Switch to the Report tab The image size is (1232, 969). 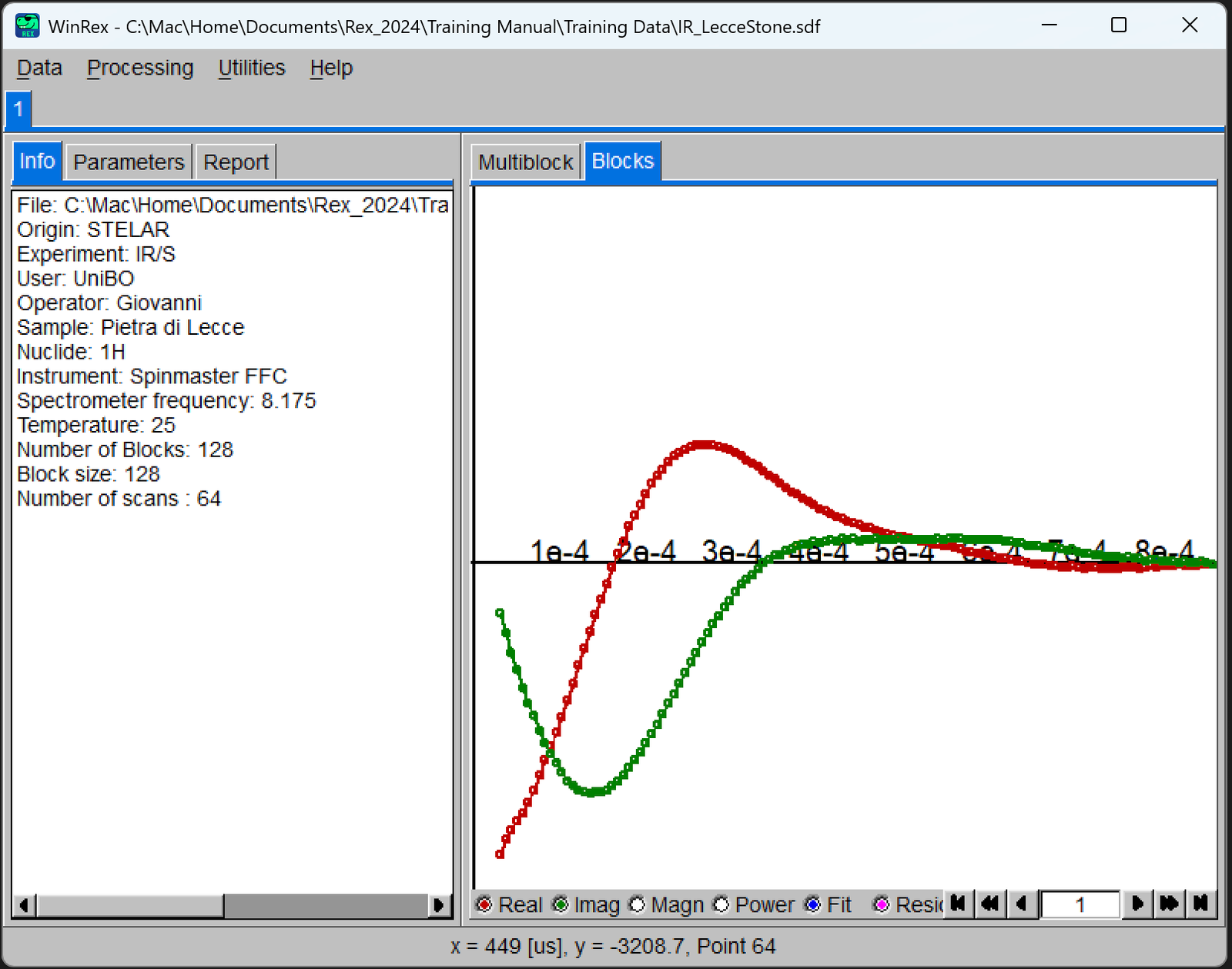(x=236, y=162)
